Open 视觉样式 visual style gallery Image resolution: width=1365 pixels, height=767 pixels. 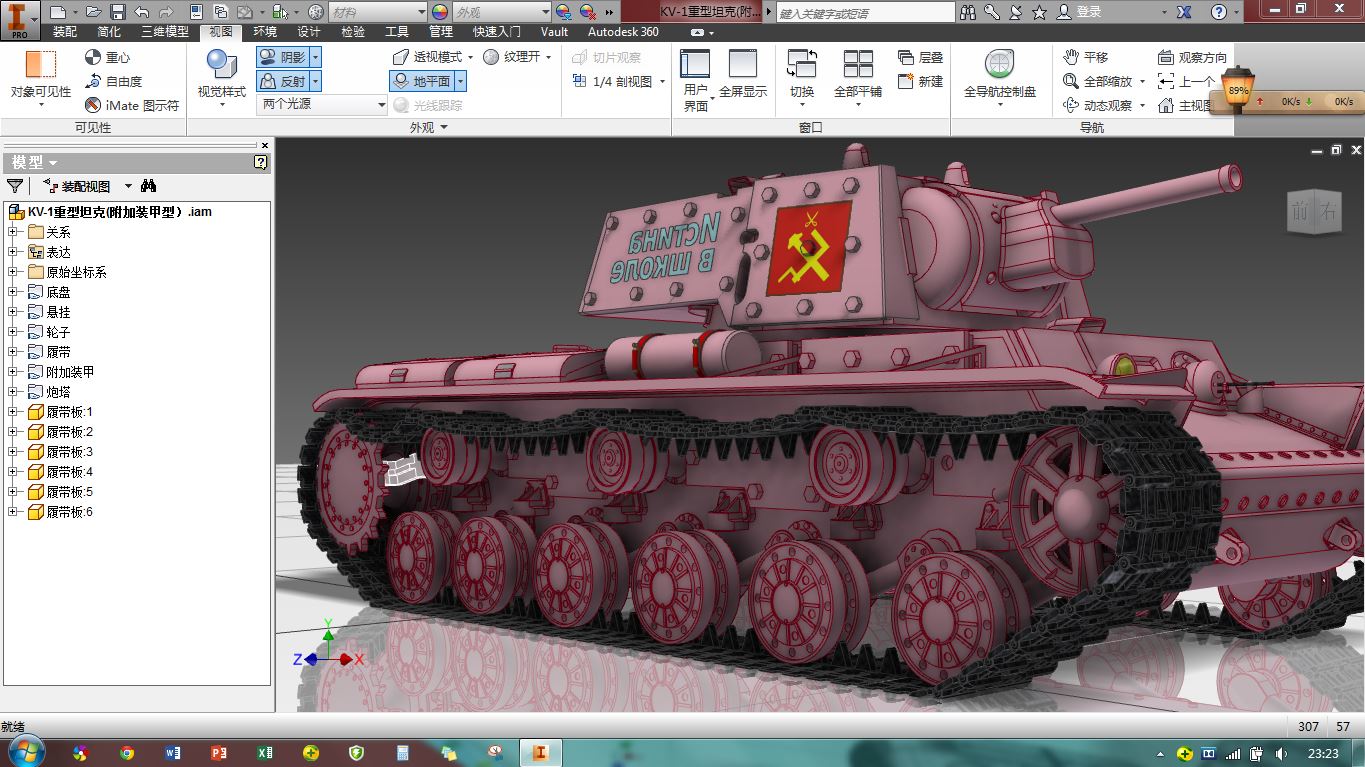pos(221,77)
